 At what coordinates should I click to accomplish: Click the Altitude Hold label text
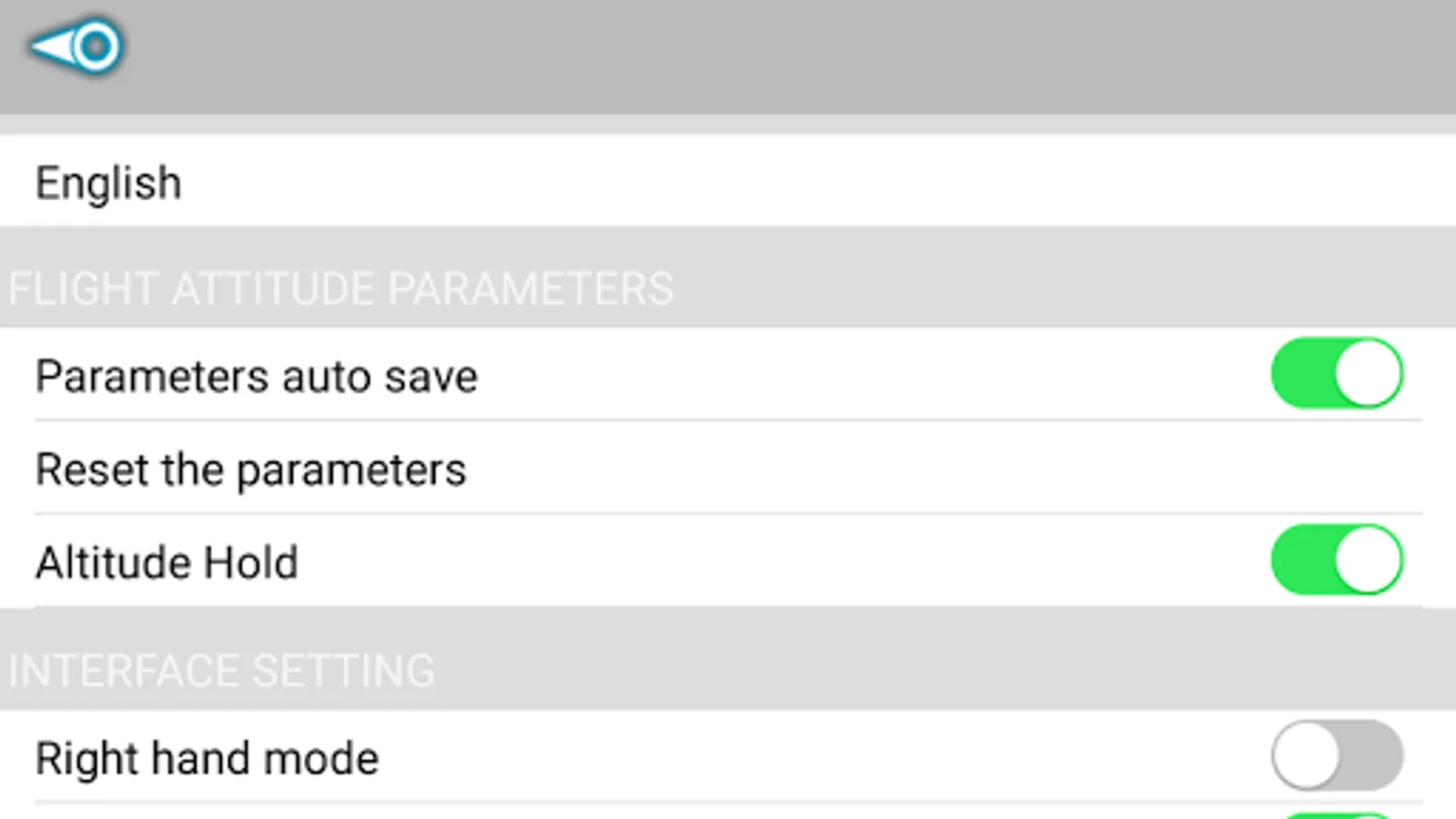[167, 562]
